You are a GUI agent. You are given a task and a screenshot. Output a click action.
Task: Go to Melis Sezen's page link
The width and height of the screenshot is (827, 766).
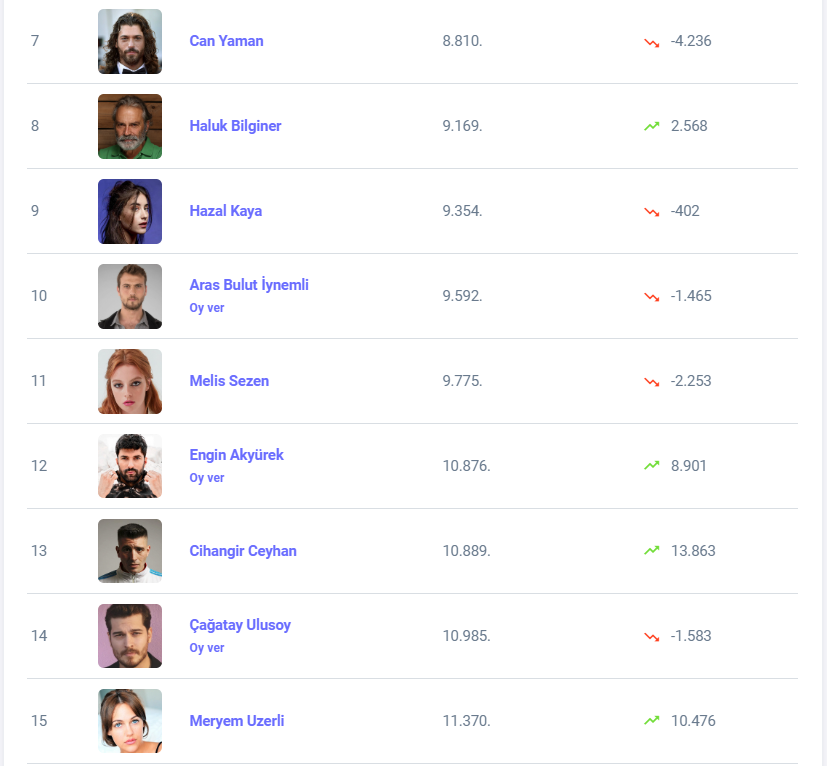(229, 381)
